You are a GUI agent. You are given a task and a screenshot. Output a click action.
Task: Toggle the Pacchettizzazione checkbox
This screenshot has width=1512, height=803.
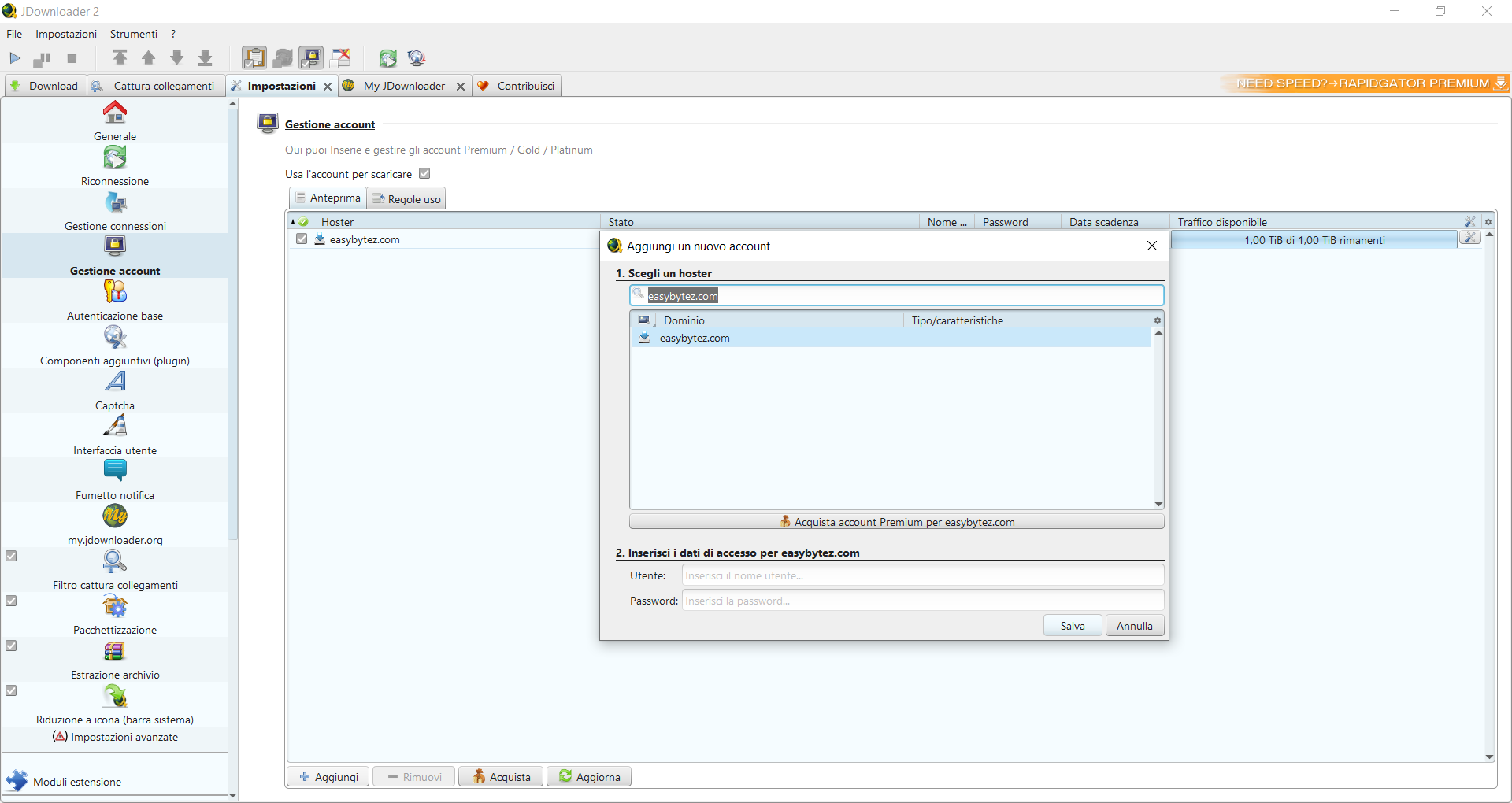click(x=11, y=601)
